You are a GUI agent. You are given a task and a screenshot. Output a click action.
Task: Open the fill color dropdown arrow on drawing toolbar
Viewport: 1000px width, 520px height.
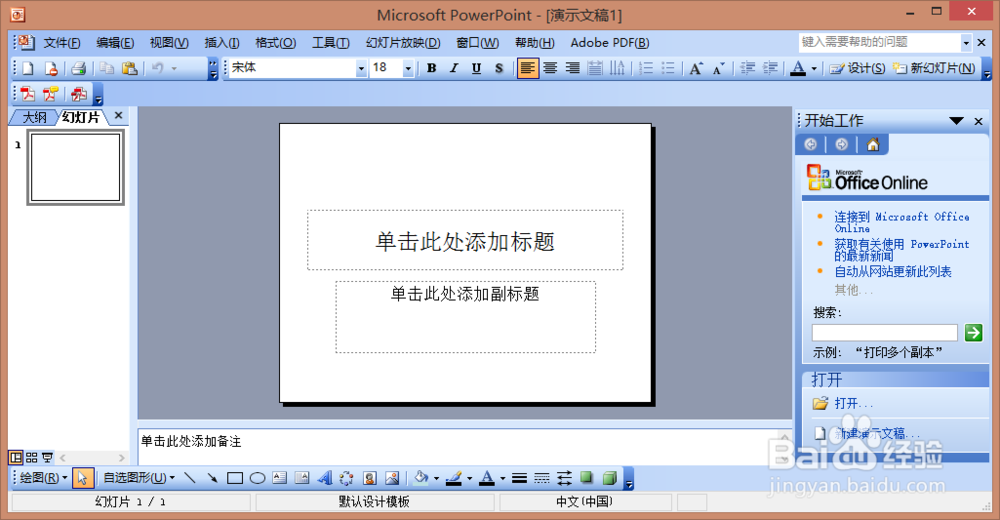pos(436,478)
